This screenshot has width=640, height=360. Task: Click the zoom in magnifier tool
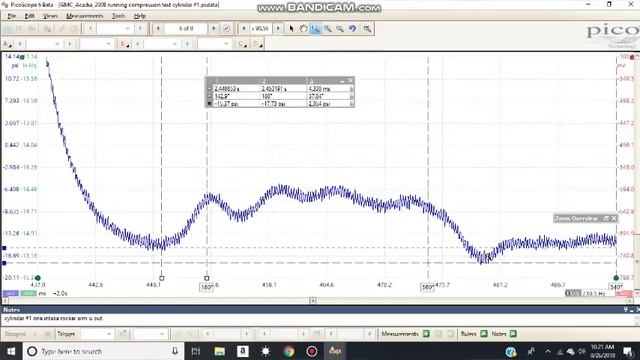pos(328,29)
